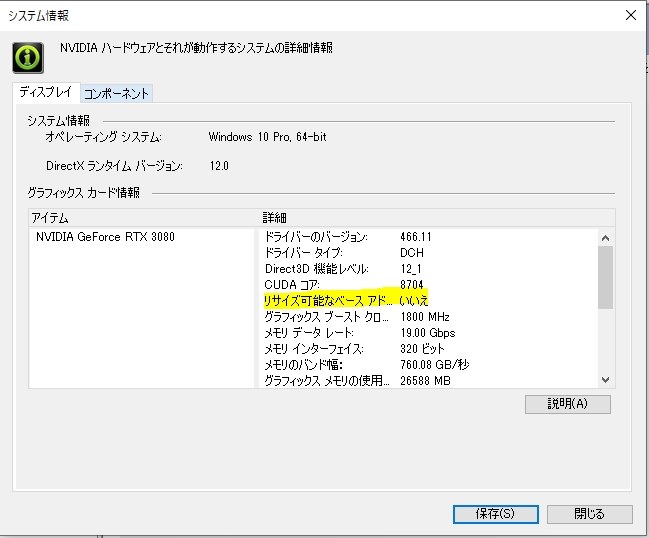Image resolution: width=649 pixels, height=538 pixels.
Task: Select the メモリ インターフェイス row label
Action: click(314, 349)
